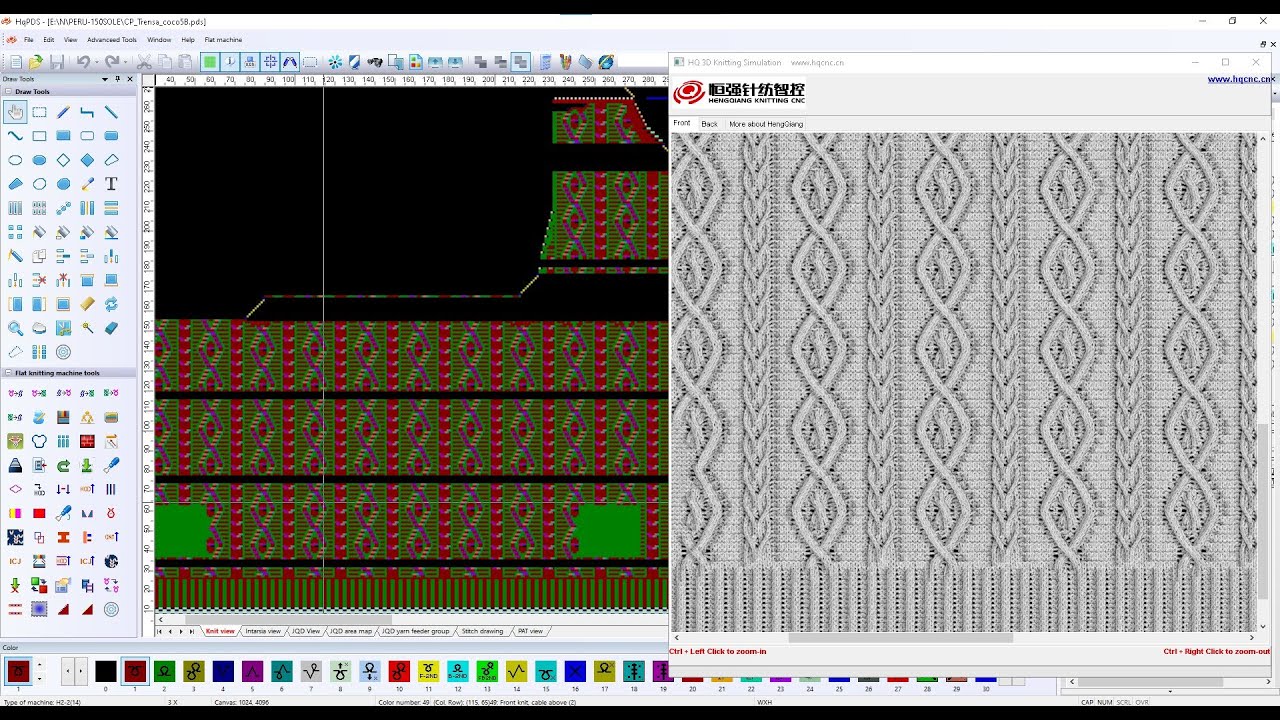
Task: Go to the first sheet tab arrow
Action: [159, 631]
